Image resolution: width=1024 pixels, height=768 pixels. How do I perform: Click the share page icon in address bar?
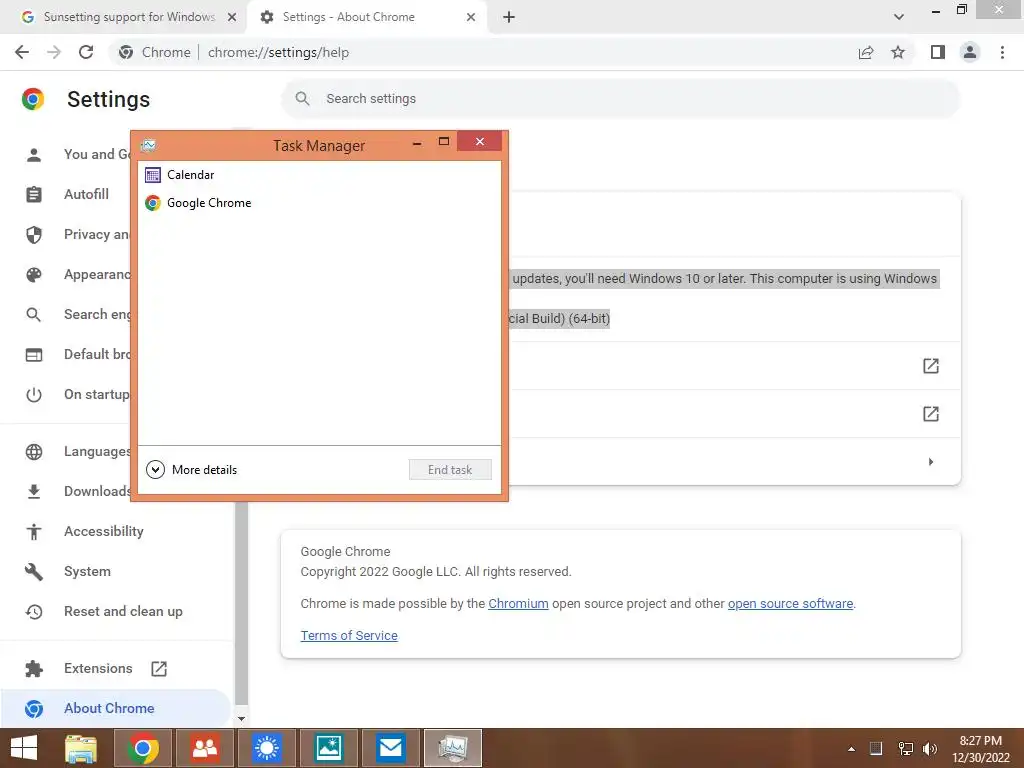pos(866,52)
